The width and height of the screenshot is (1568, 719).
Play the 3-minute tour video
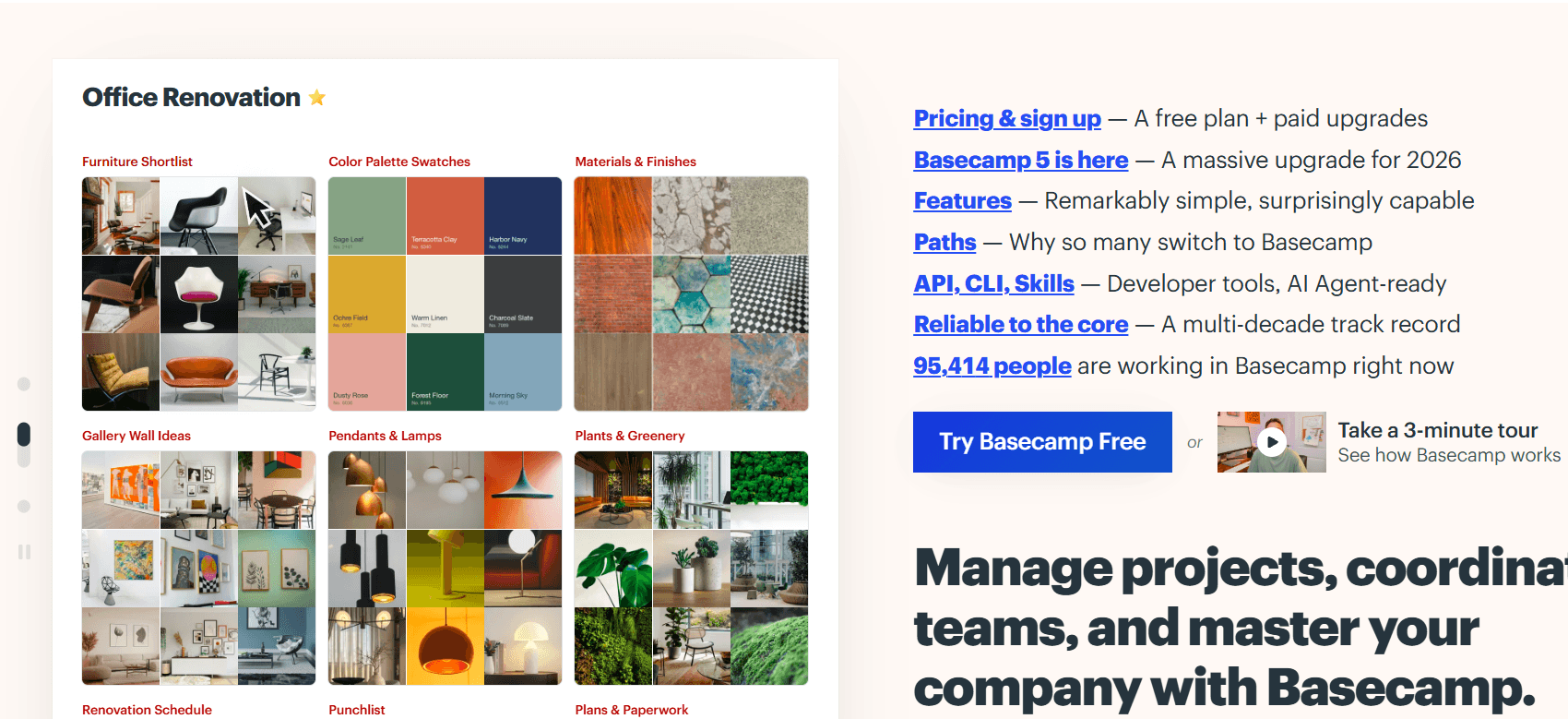[x=1272, y=442]
